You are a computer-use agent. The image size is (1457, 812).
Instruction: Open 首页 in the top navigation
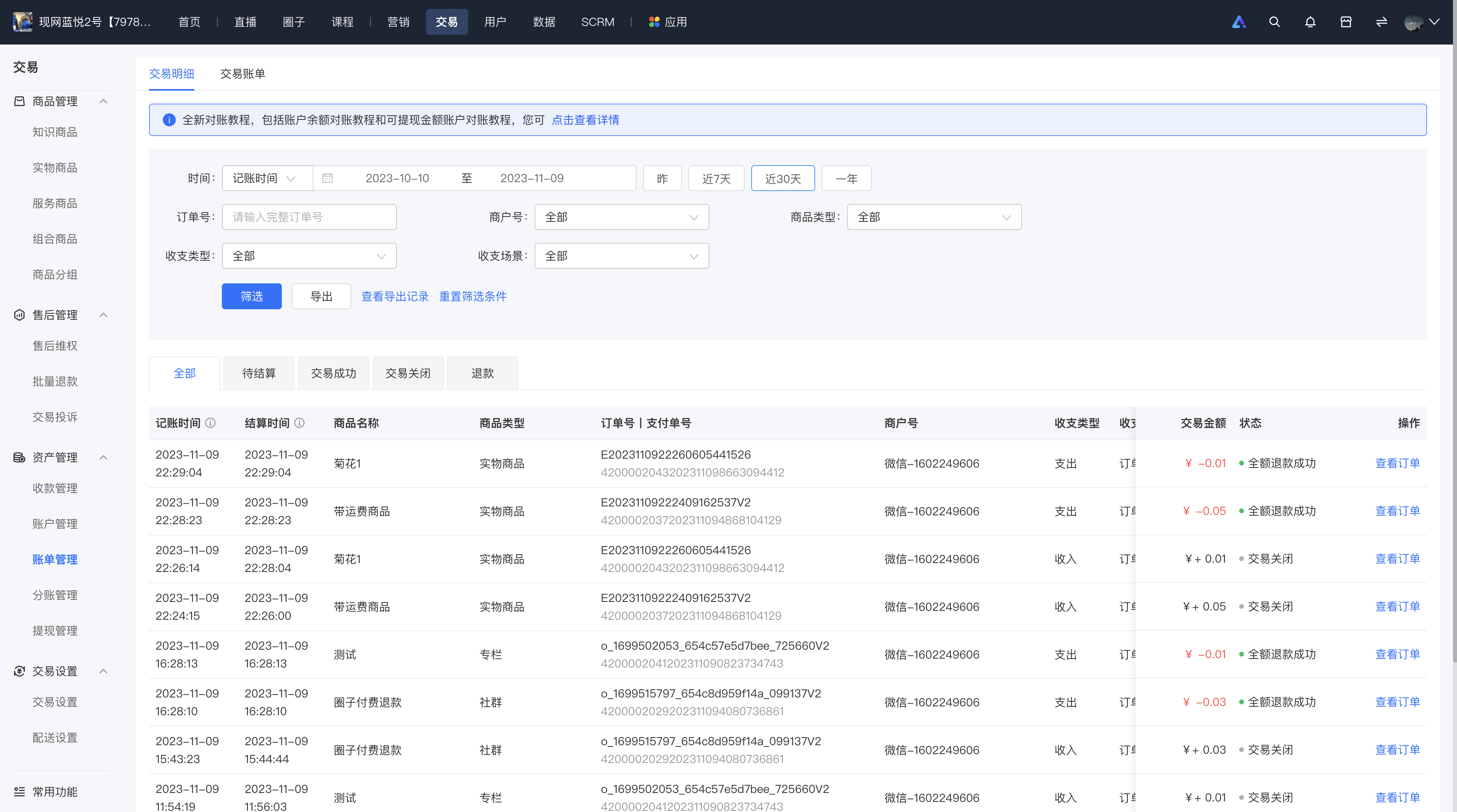point(190,22)
